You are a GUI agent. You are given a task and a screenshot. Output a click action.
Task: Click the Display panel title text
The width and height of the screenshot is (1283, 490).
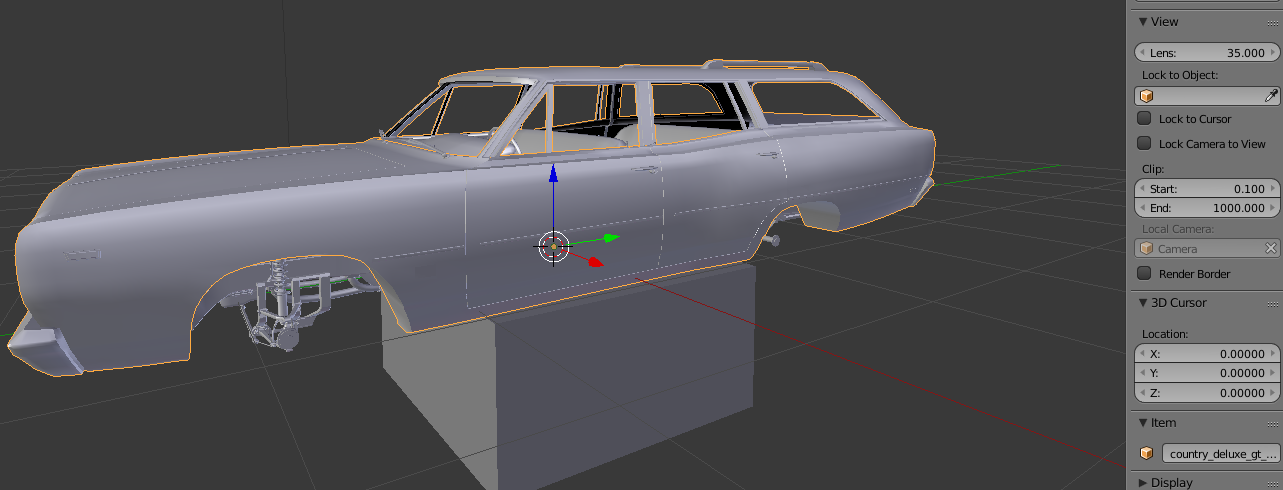pos(1172,482)
